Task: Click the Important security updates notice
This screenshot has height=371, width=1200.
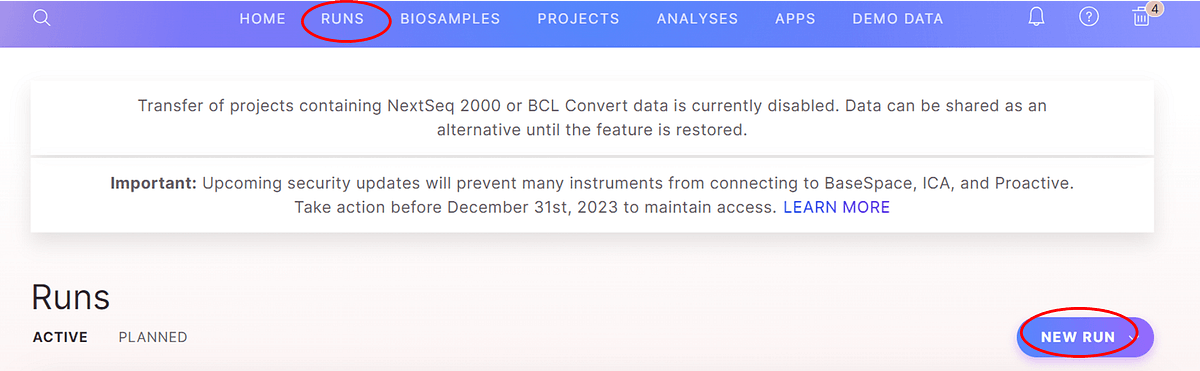Action: pyautogui.click(x=592, y=195)
